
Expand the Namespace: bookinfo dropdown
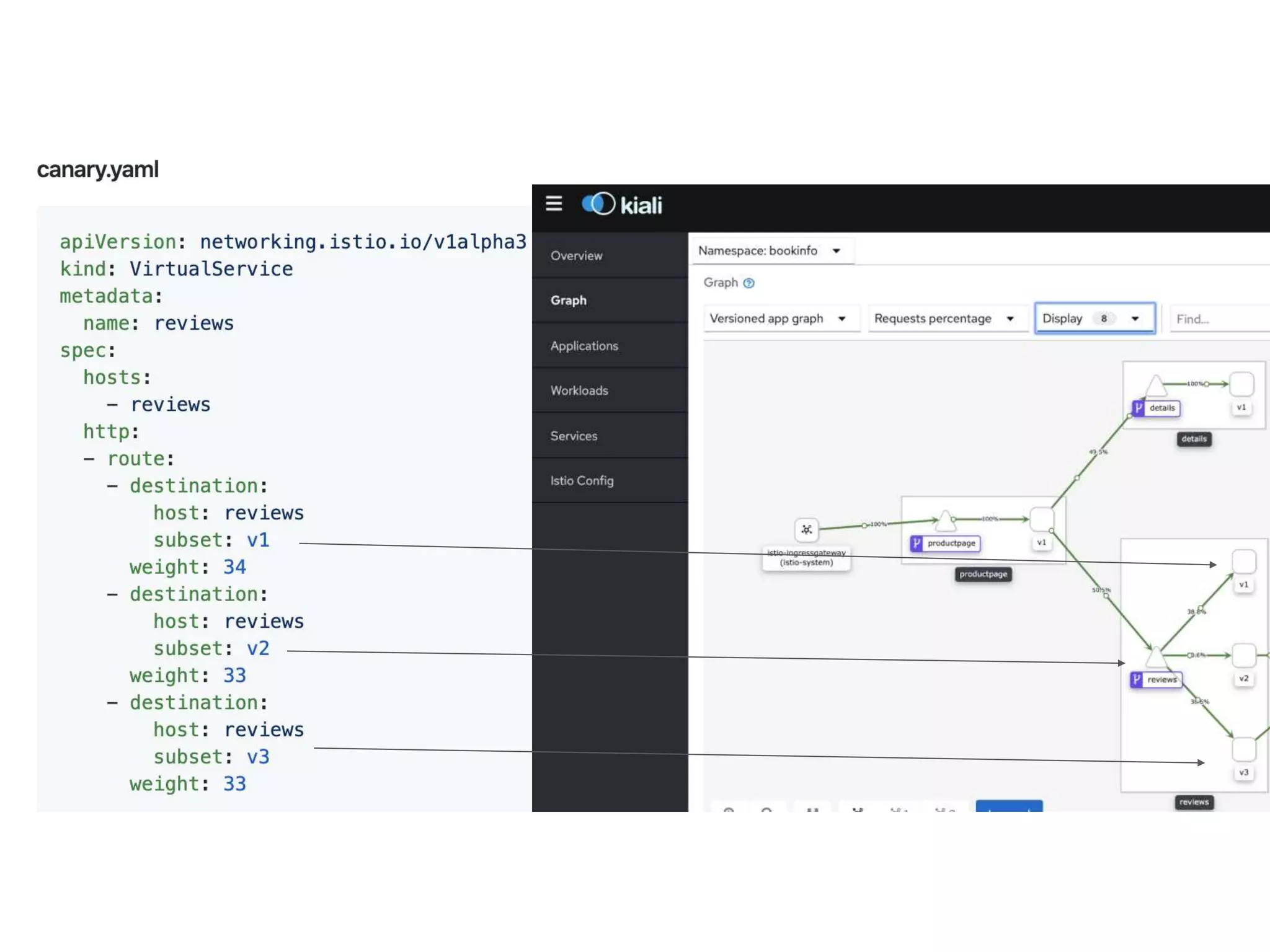[770, 251]
